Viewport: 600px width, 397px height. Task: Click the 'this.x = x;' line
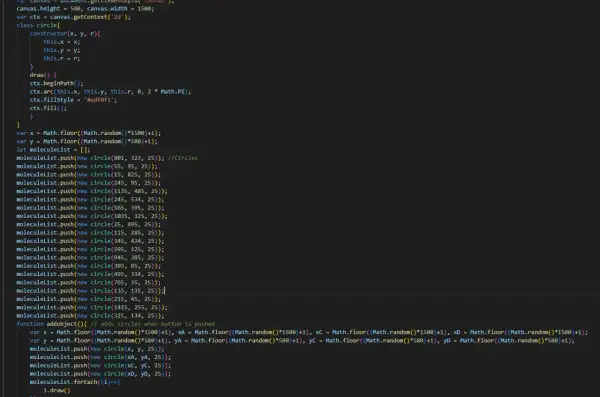(62, 42)
